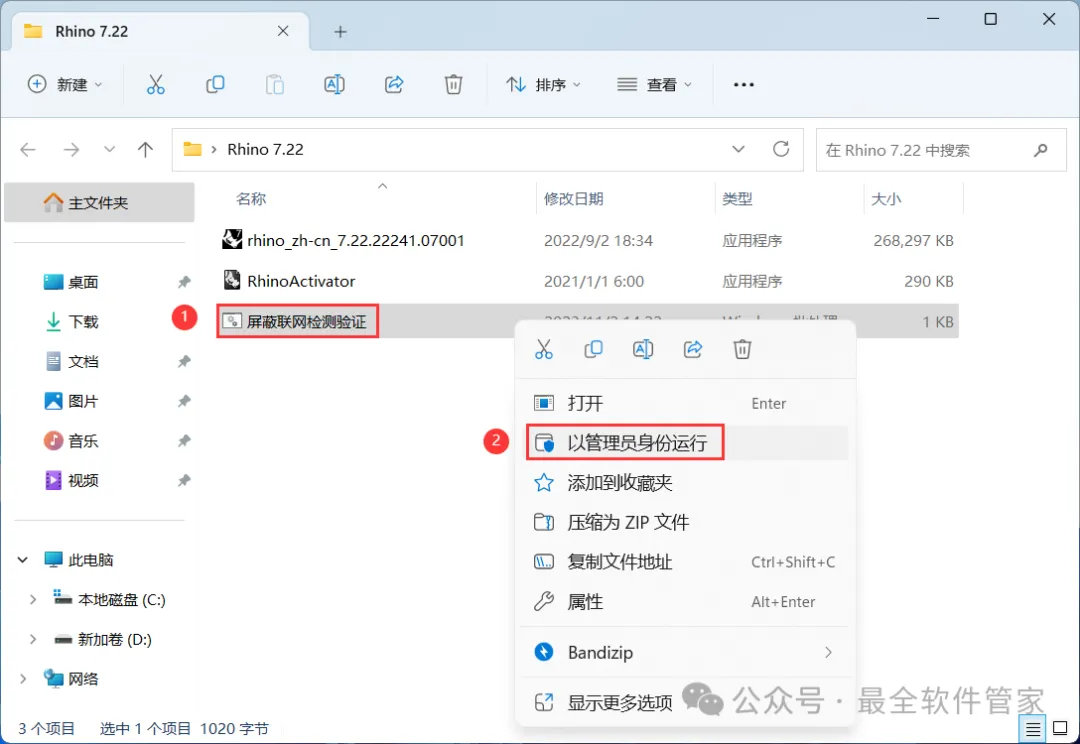Switch to large thumbnails view in status bar
Screen dimensions: 1080x744
pos(1061,729)
